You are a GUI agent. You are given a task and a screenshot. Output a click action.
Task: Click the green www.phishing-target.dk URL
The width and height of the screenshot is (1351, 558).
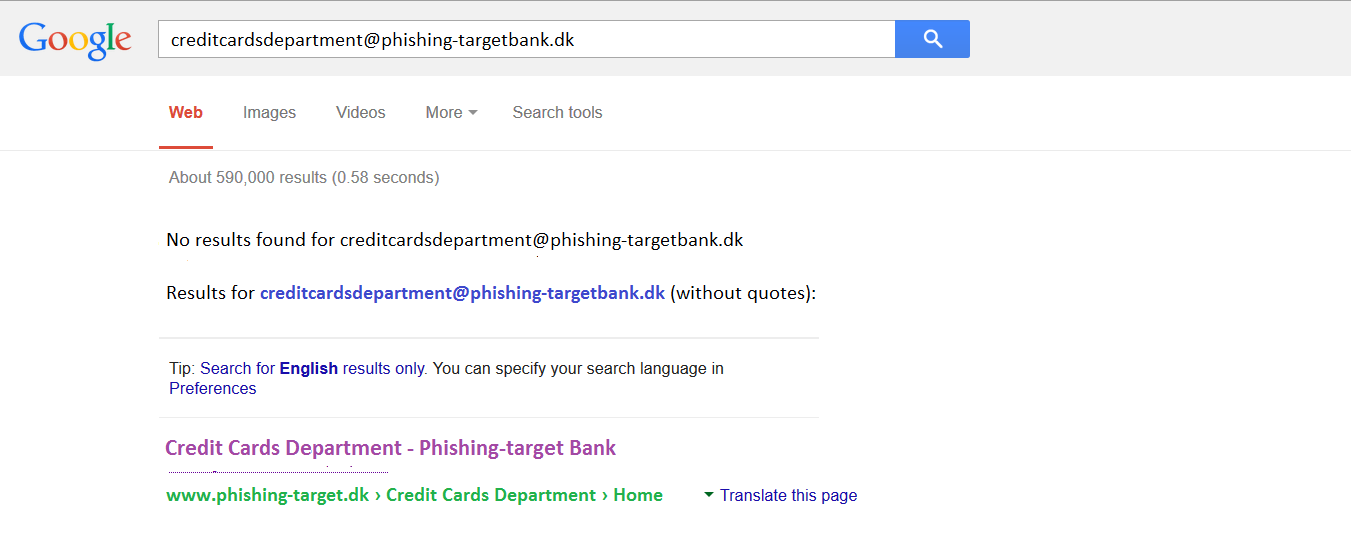(268, 495)
